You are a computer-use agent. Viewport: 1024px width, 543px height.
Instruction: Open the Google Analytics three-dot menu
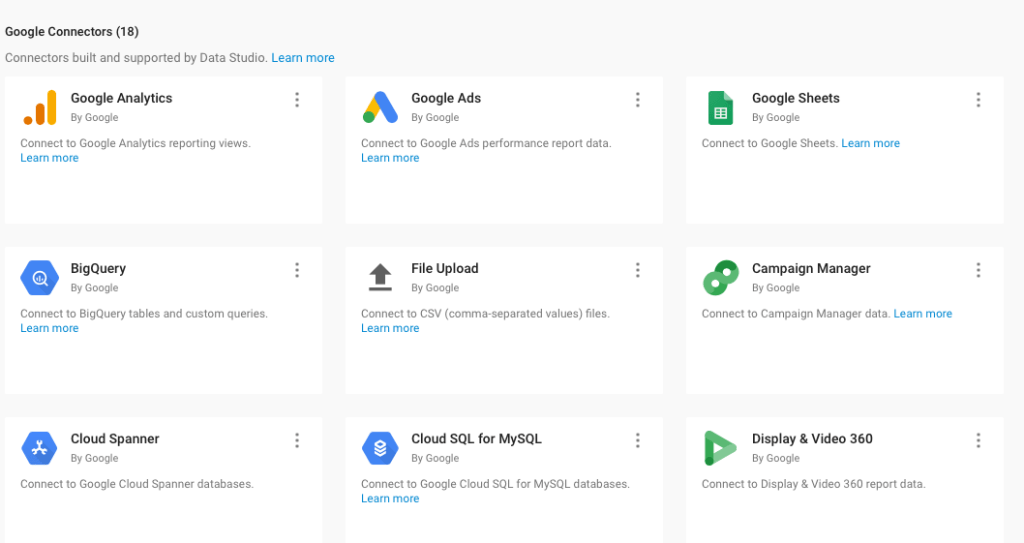297,100
